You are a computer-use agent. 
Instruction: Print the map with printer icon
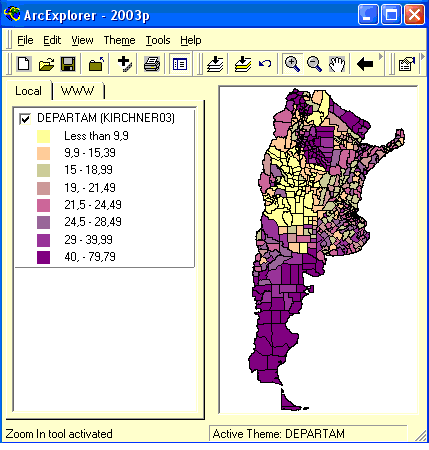coord(152,64)
